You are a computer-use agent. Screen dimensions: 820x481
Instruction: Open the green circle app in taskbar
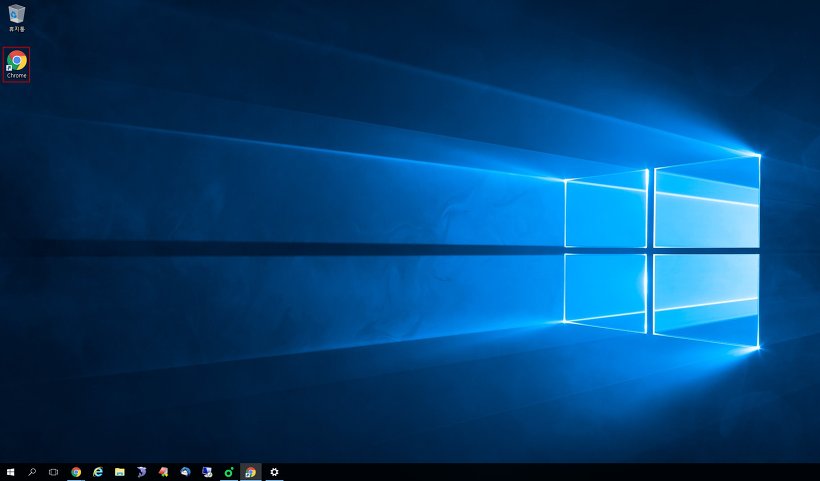(x=229, y=472)
